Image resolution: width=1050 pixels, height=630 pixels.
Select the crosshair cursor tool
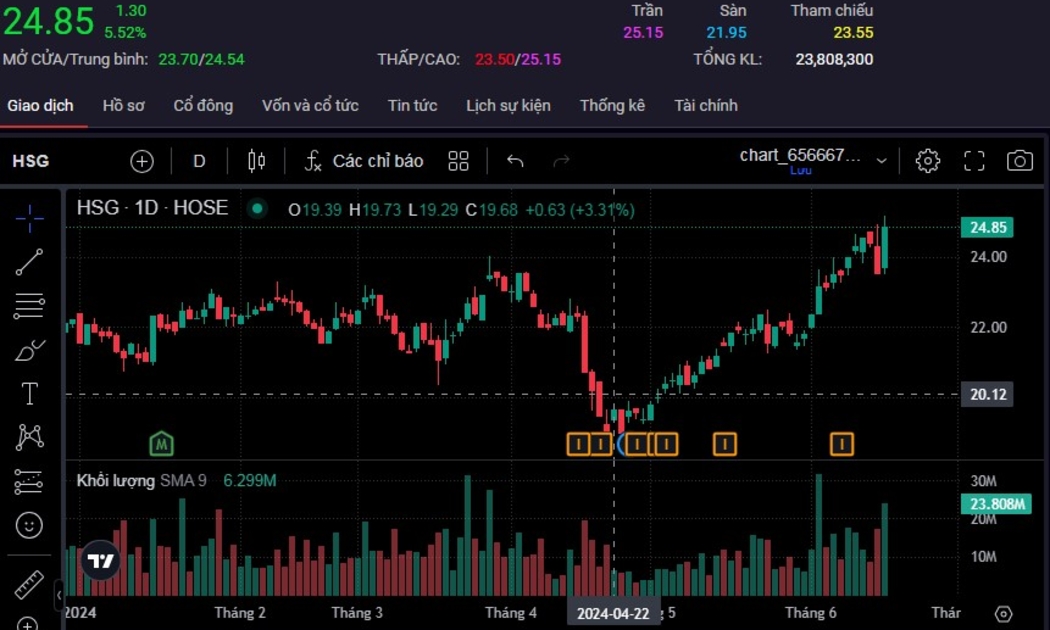coord(29,218)
